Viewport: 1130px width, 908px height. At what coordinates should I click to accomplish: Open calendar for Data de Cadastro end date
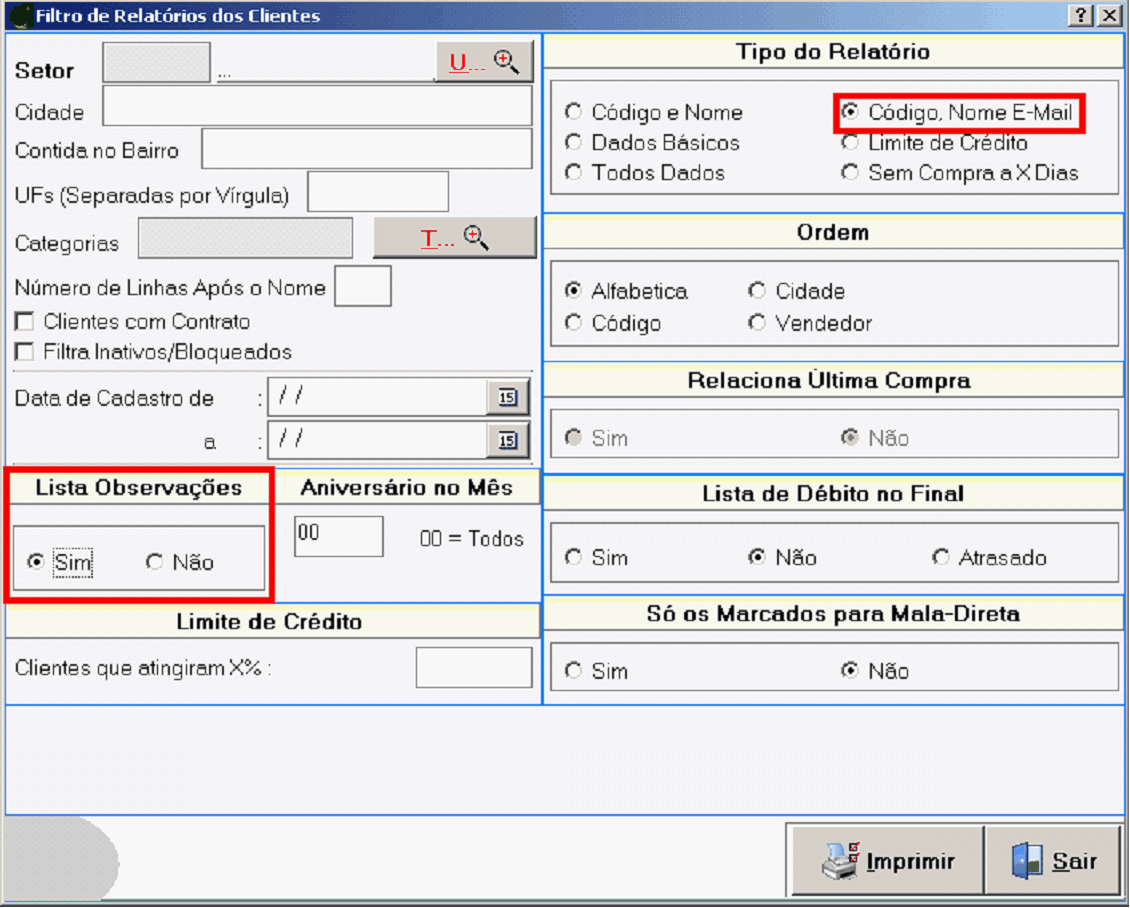click(x=508, y=439)
